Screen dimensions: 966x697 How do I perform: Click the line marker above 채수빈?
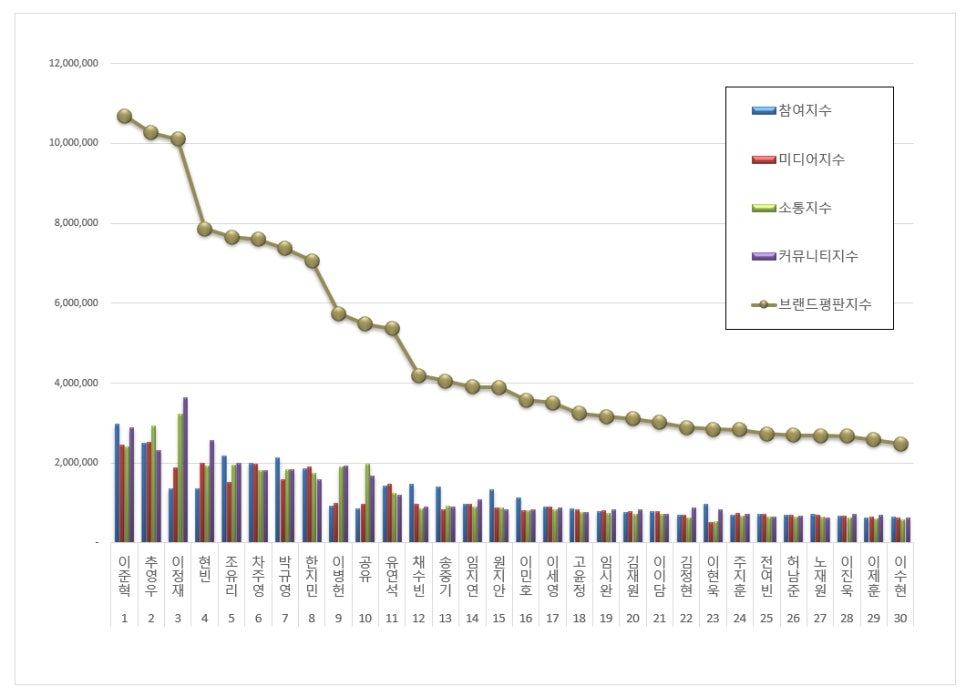pos(419,375)
